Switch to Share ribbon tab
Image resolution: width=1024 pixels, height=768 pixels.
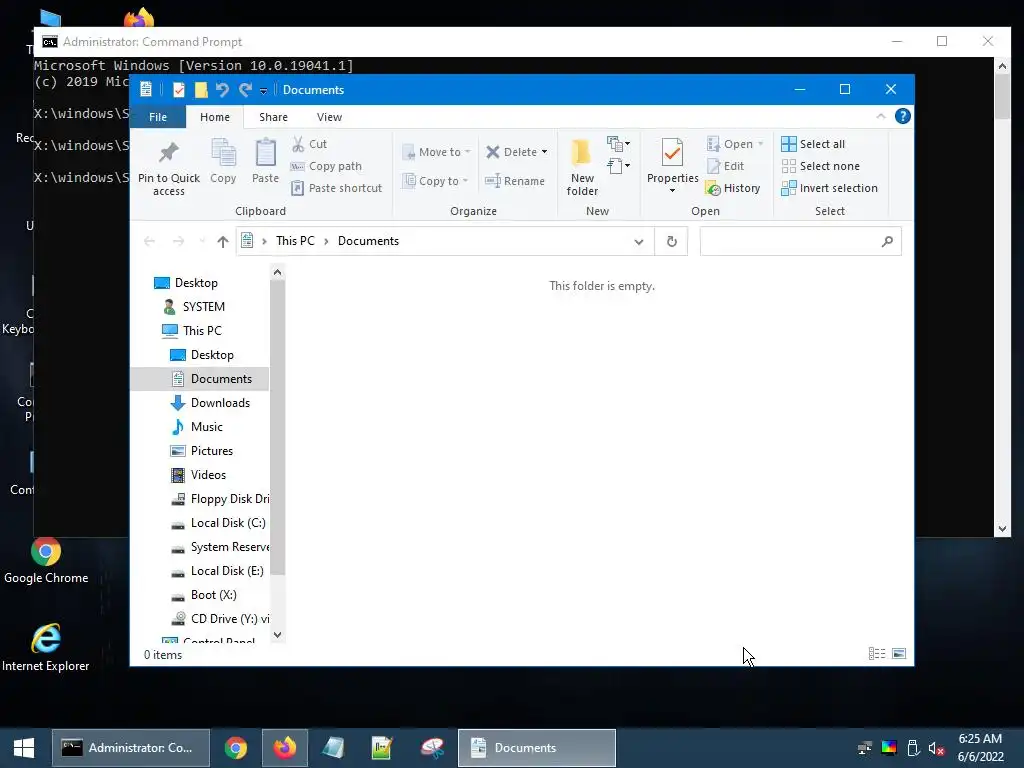tap(273, 117)
